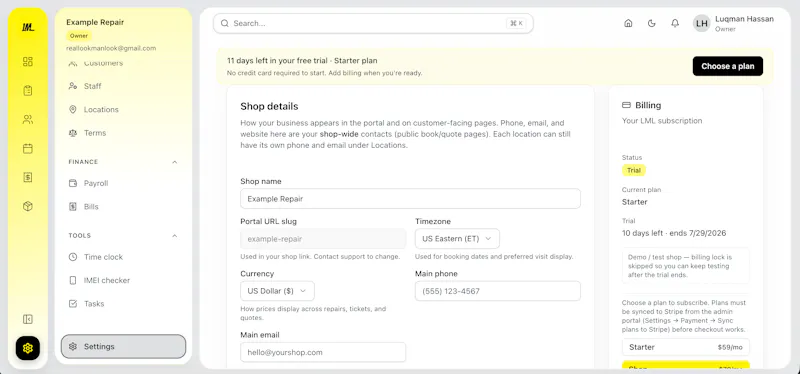Click the Shop name input field
800x374 pixels.
pyautogui.click(x=410, y=198)
